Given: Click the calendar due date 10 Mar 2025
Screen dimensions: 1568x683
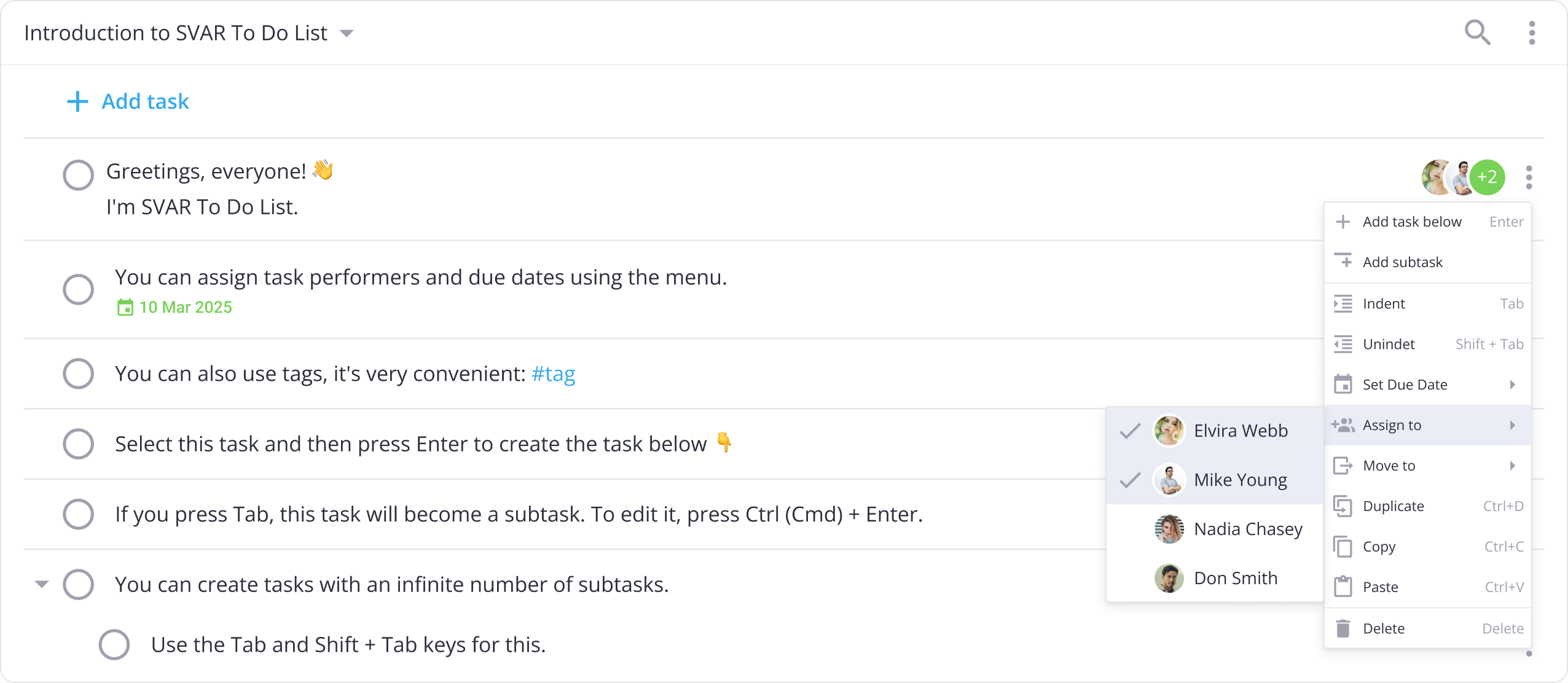Looking at the screenshot, I should tap(174, 307).
